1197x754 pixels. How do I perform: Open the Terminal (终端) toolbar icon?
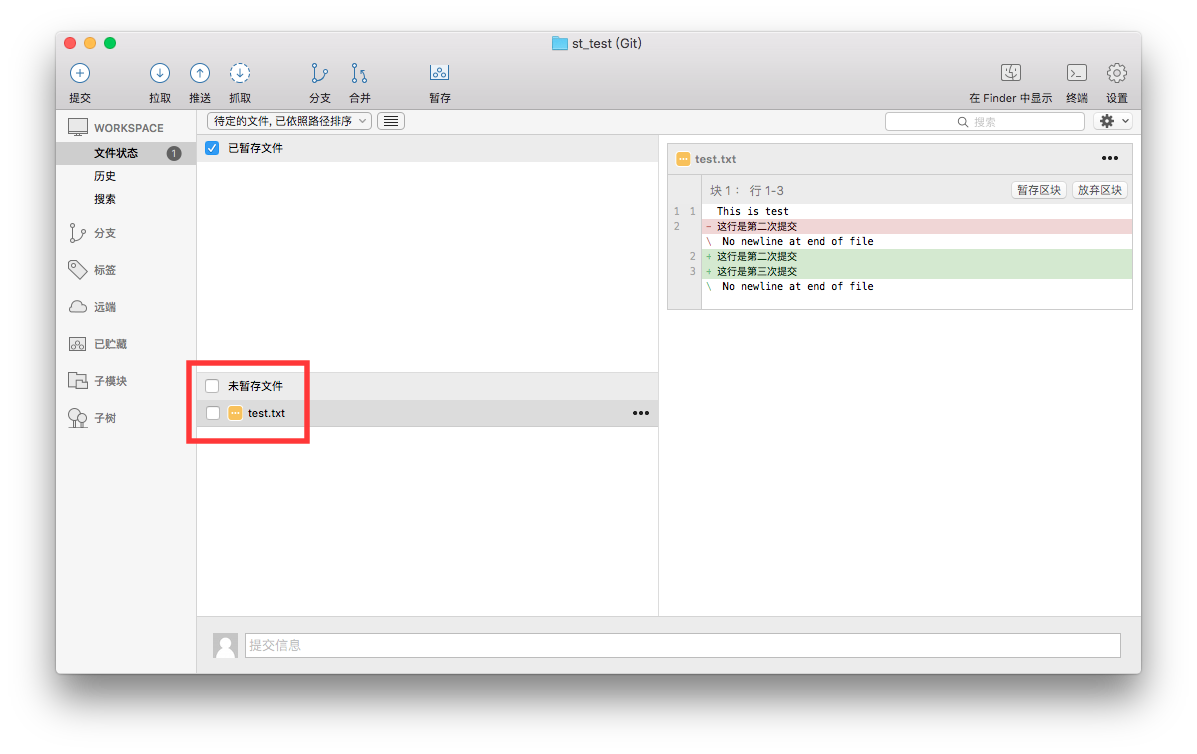coord(1077,73)
